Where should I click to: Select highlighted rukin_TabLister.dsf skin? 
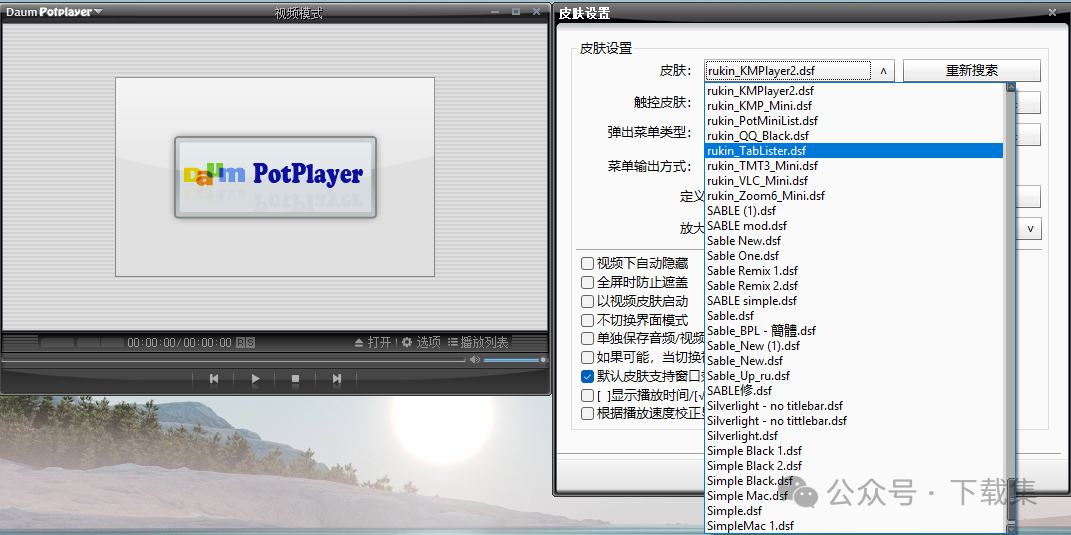pos(854,150)
